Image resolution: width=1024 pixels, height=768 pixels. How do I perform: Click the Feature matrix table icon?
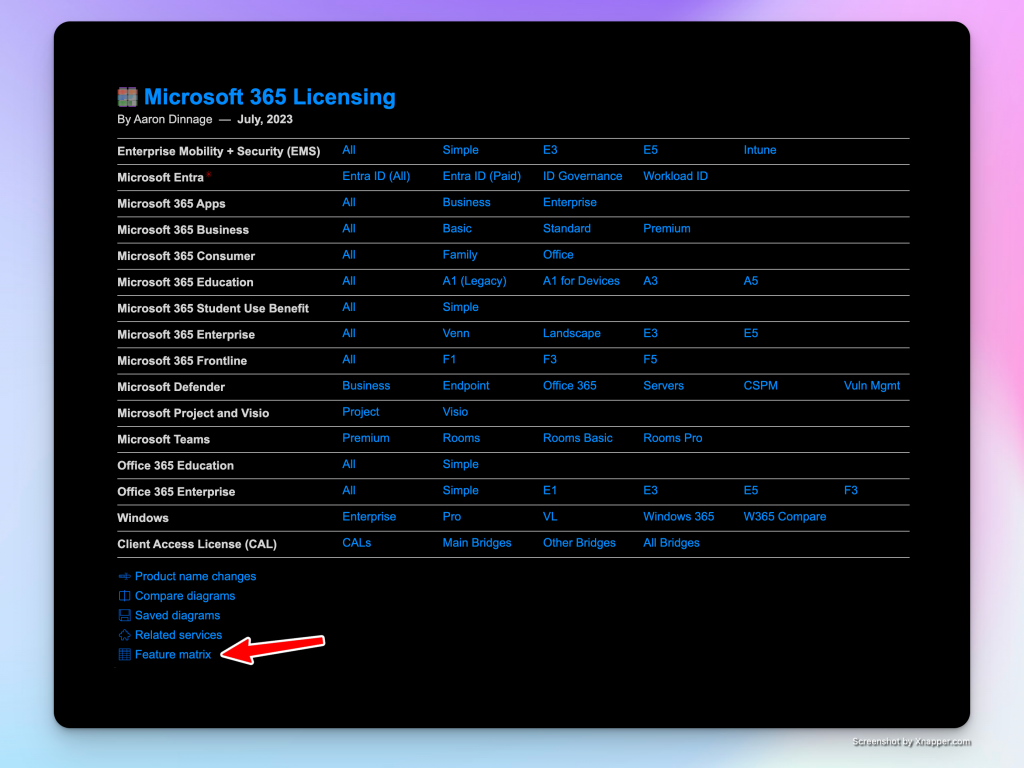(125, 655)
